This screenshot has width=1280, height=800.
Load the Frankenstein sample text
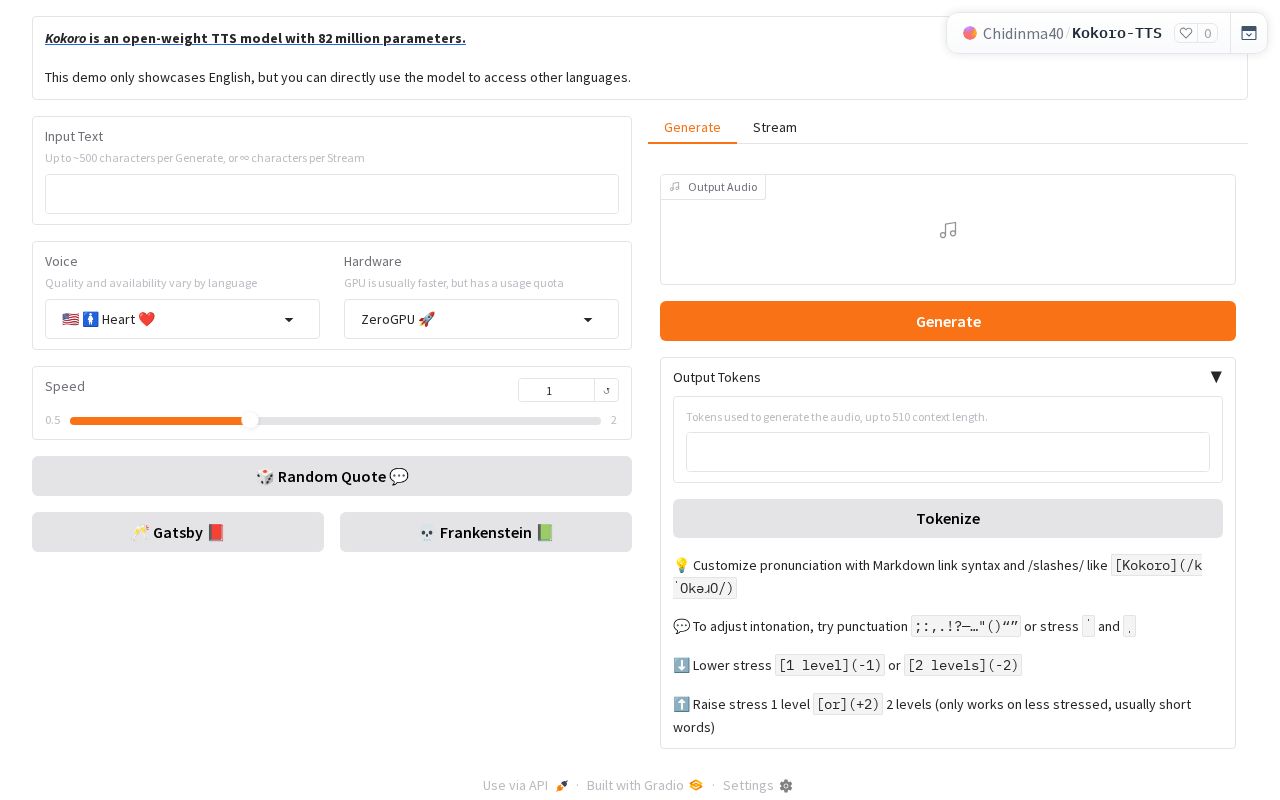coord(486,532)
